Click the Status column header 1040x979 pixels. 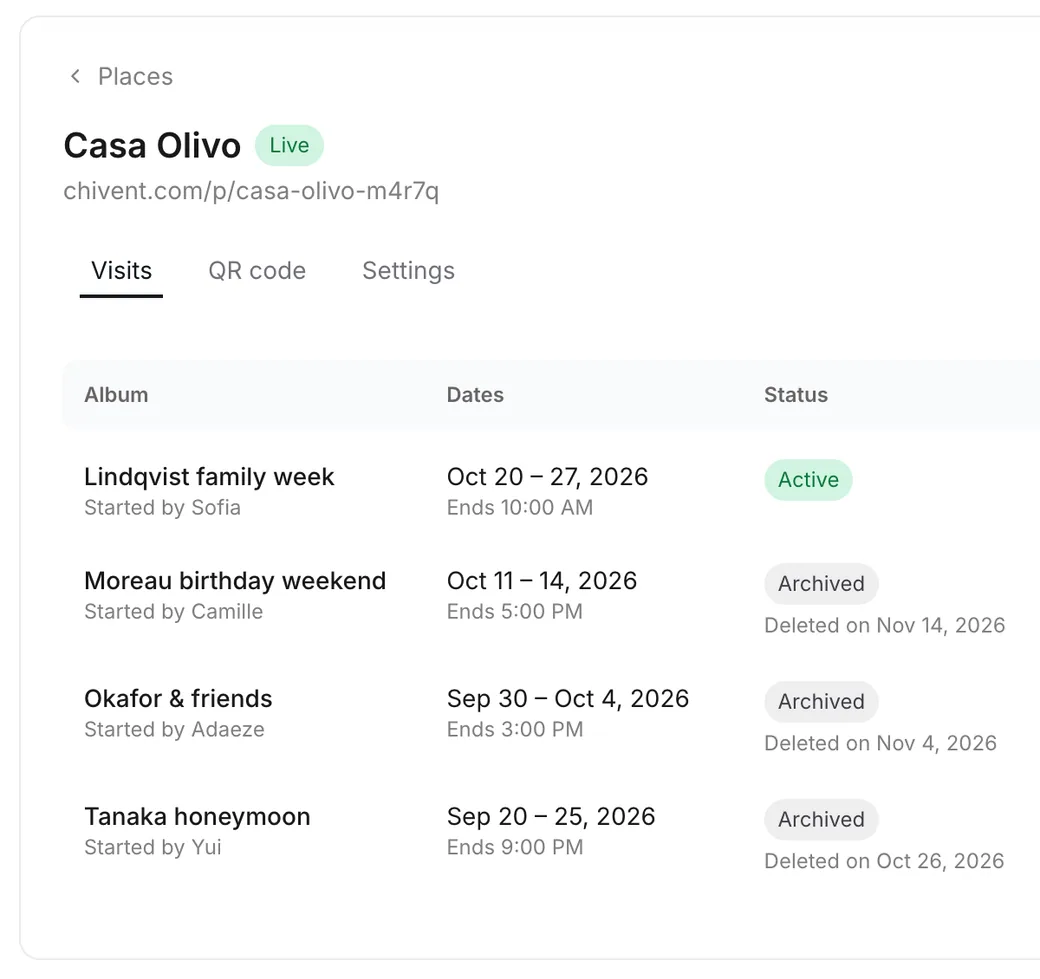(x=796, y=395)
